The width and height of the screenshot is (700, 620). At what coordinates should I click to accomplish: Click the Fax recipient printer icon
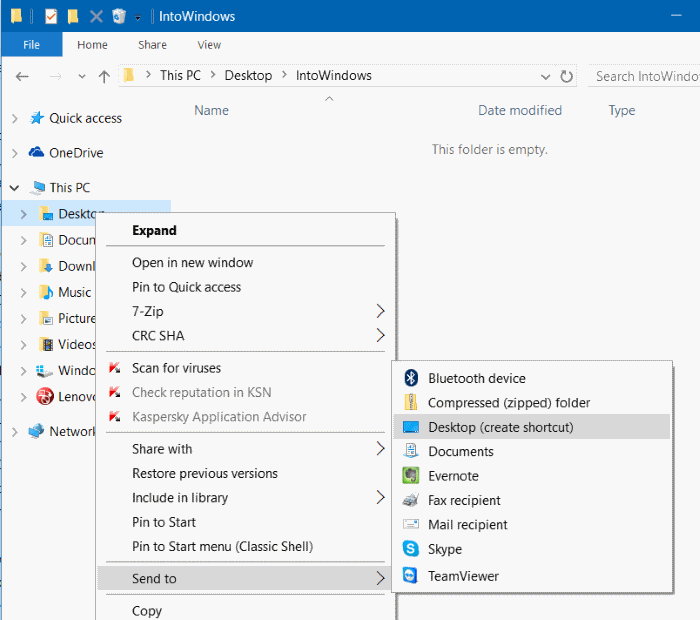[410, 500]
